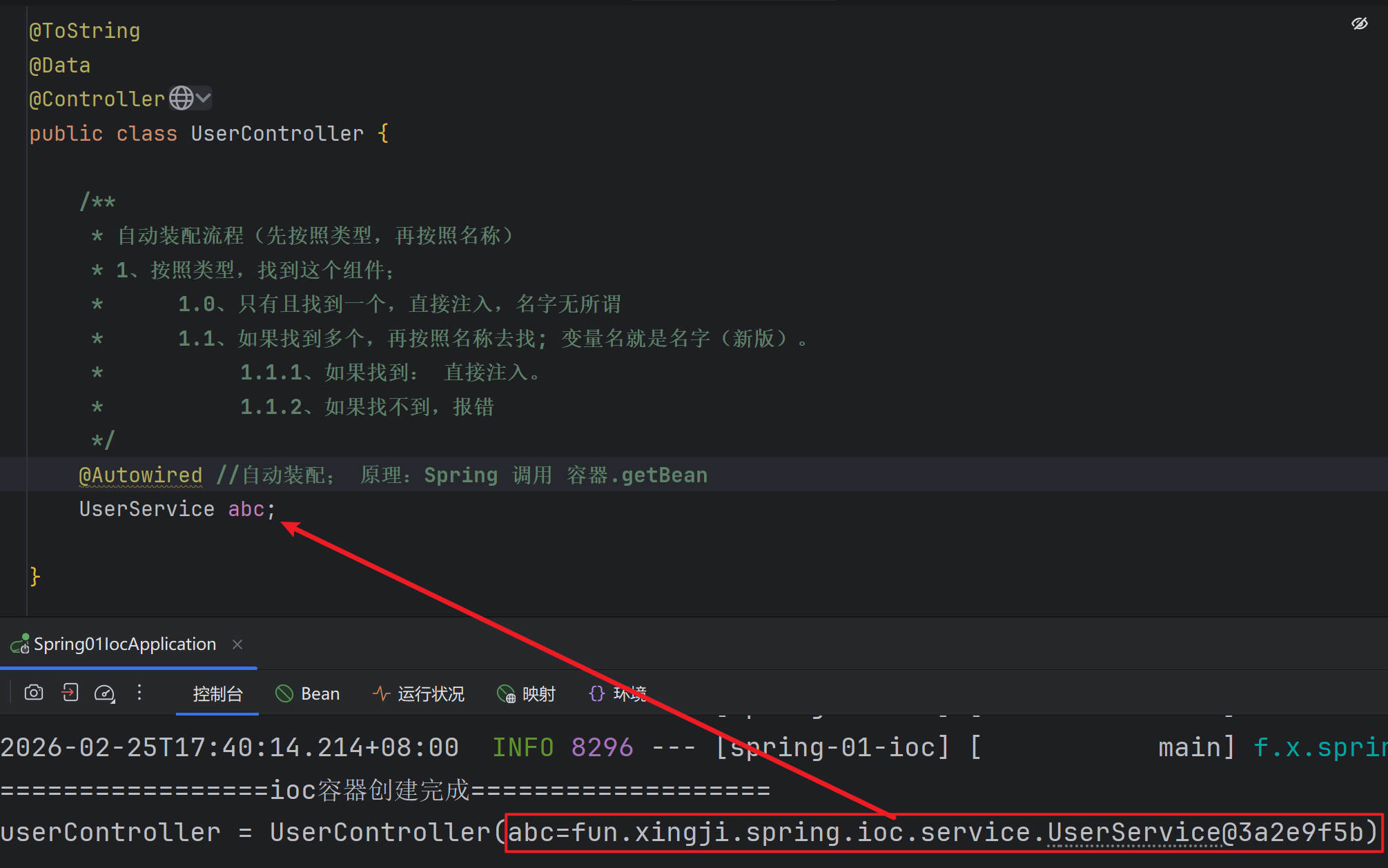Image resolution: width=1388 pixels, height=868 pixels.
Task: Open the profiler gauge icon dropdown
Action: 105,693
